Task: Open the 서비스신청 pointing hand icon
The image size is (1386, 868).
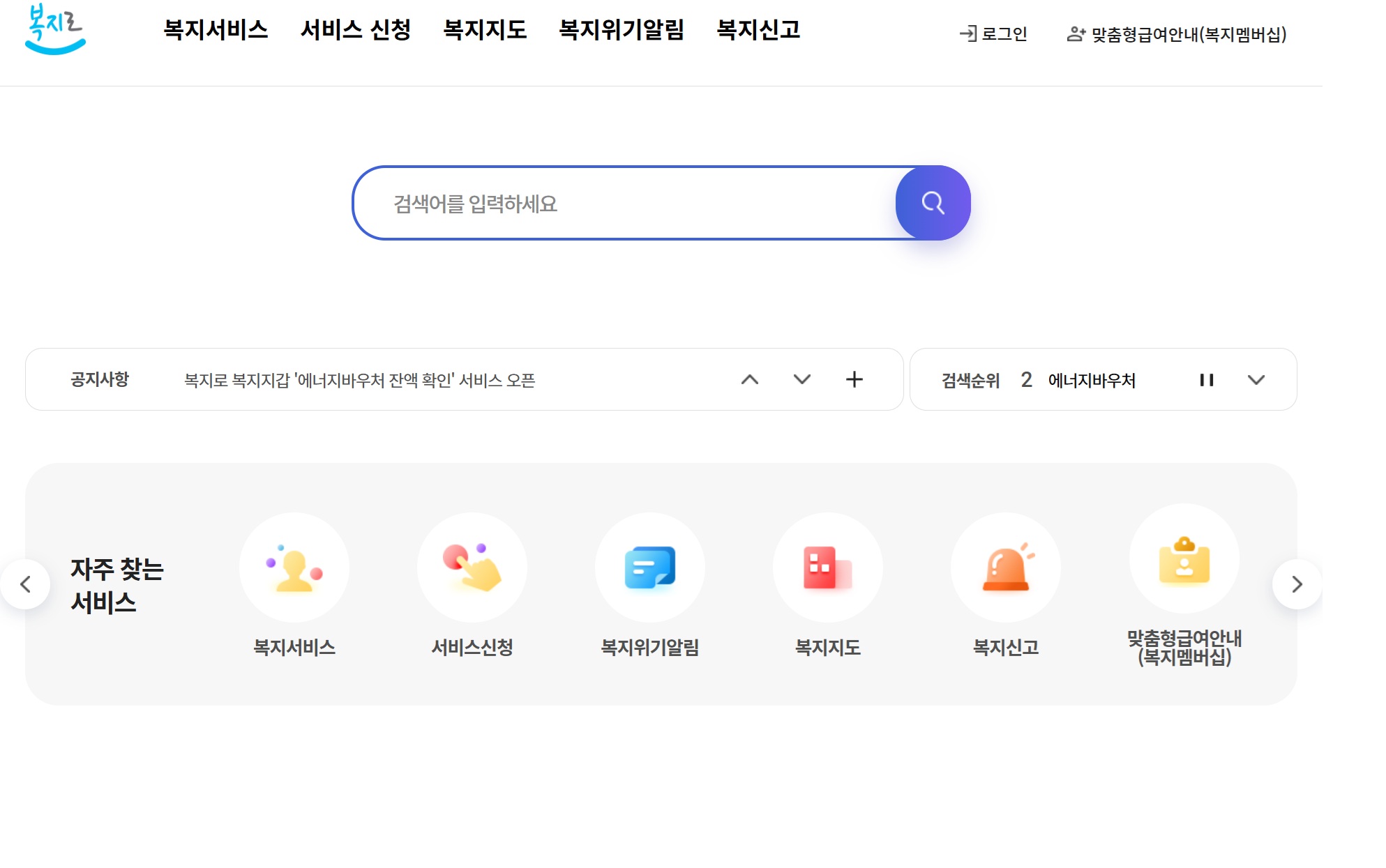Action: [x=472, y=568]
